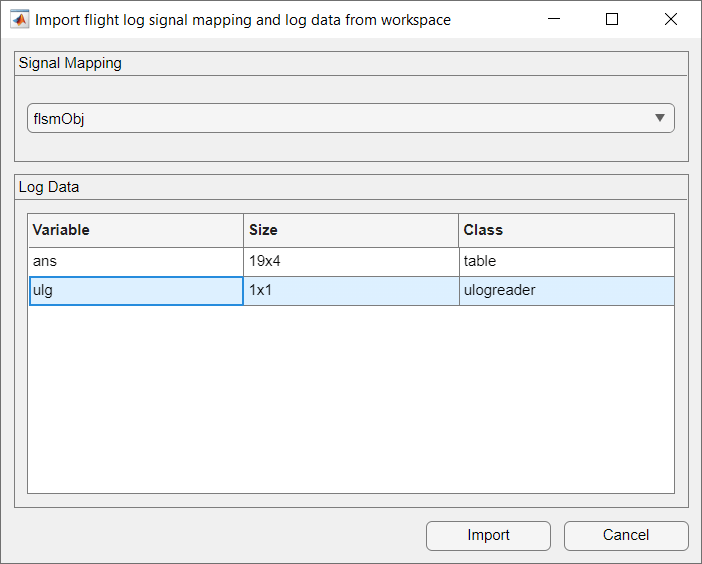This screenshot has width=702, height=564.
Task: Click the dropdown arrow in Signal Mapping
Action: 660,118
